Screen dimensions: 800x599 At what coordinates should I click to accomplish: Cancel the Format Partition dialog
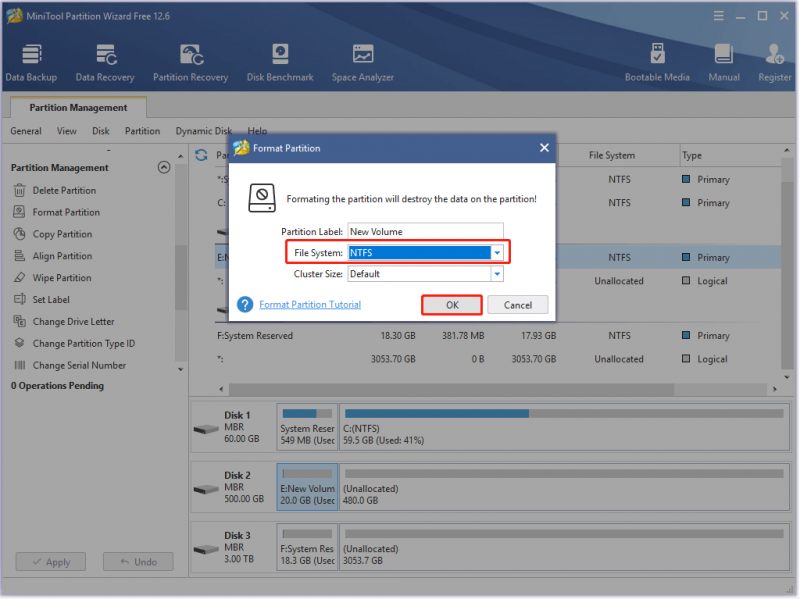click(518, 305)
